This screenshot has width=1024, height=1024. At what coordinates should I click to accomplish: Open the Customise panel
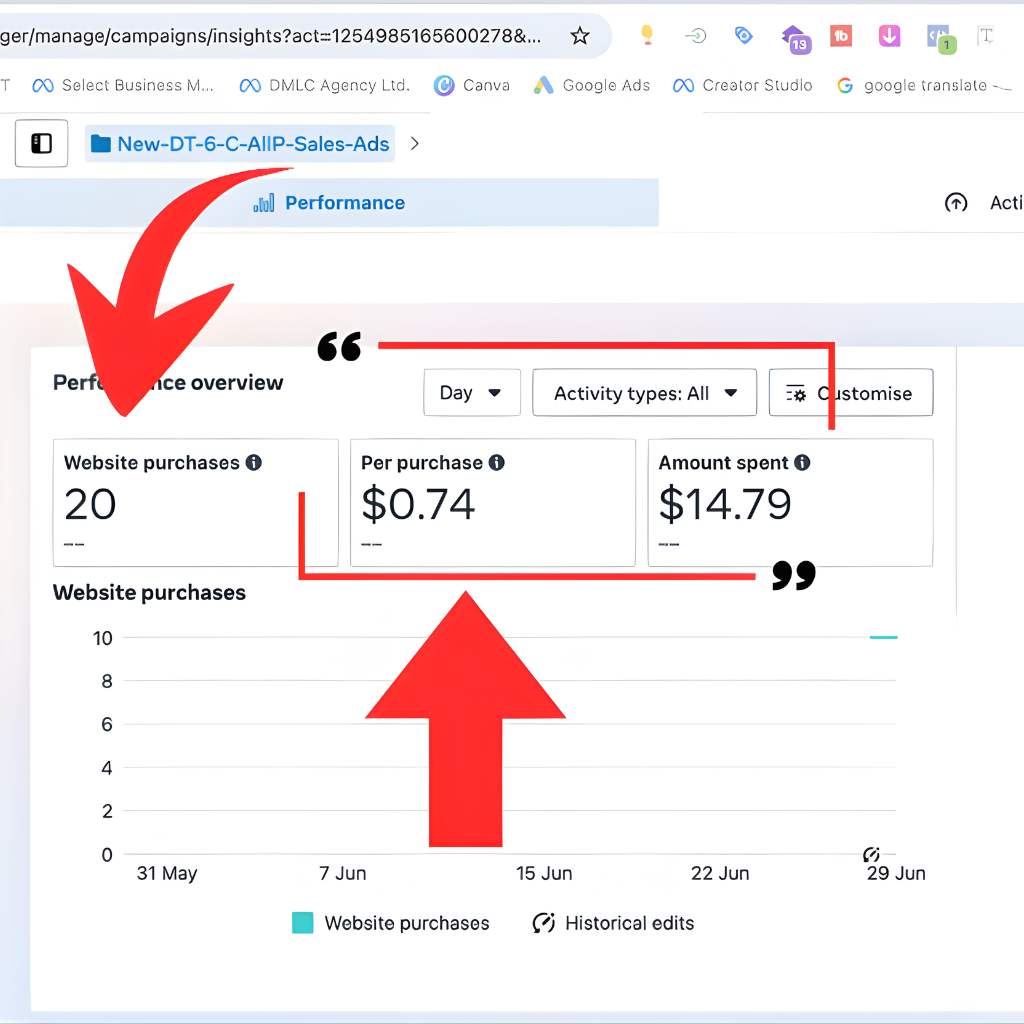850,392
